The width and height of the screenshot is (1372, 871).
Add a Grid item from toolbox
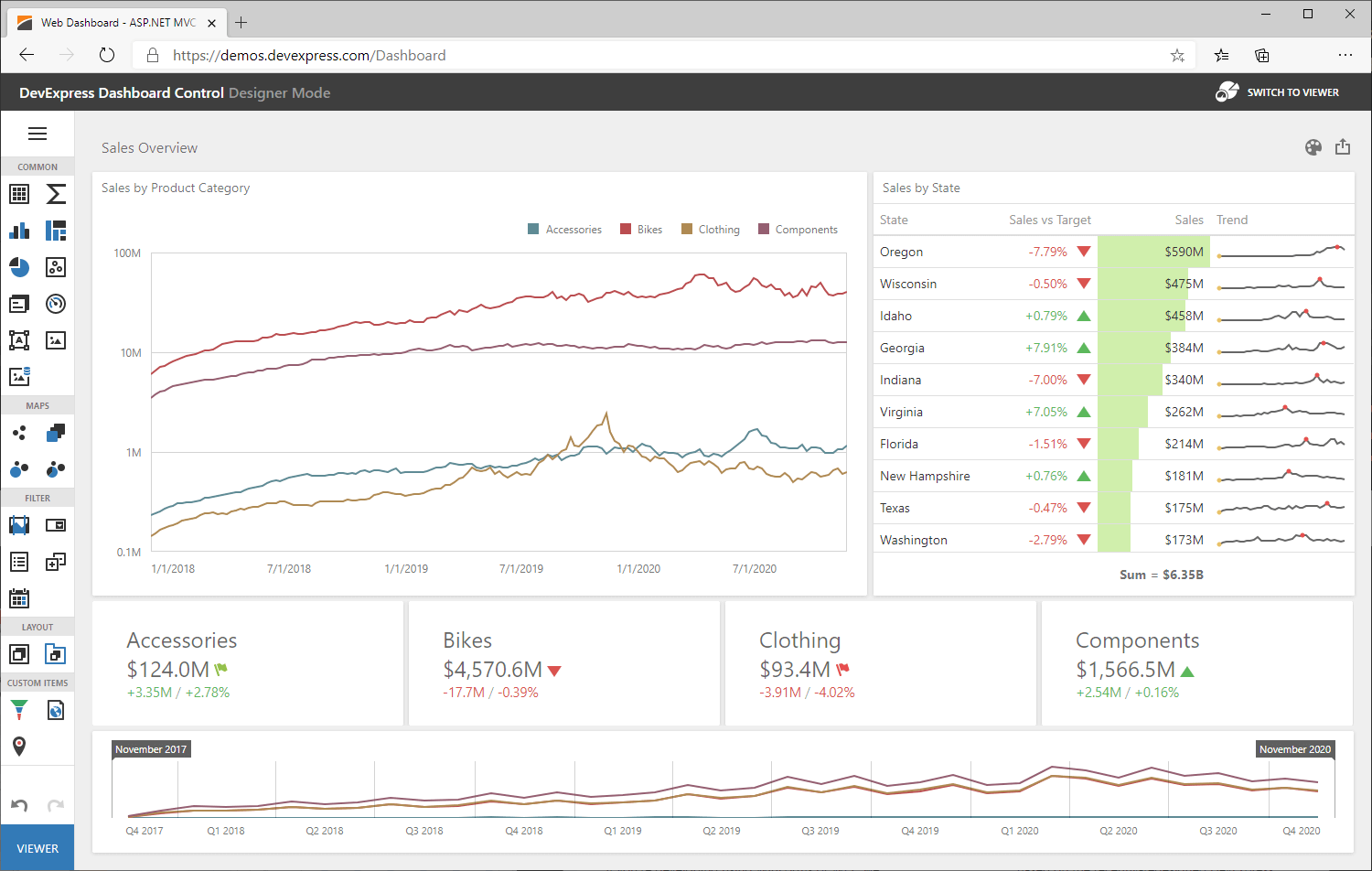coord(19,194)
